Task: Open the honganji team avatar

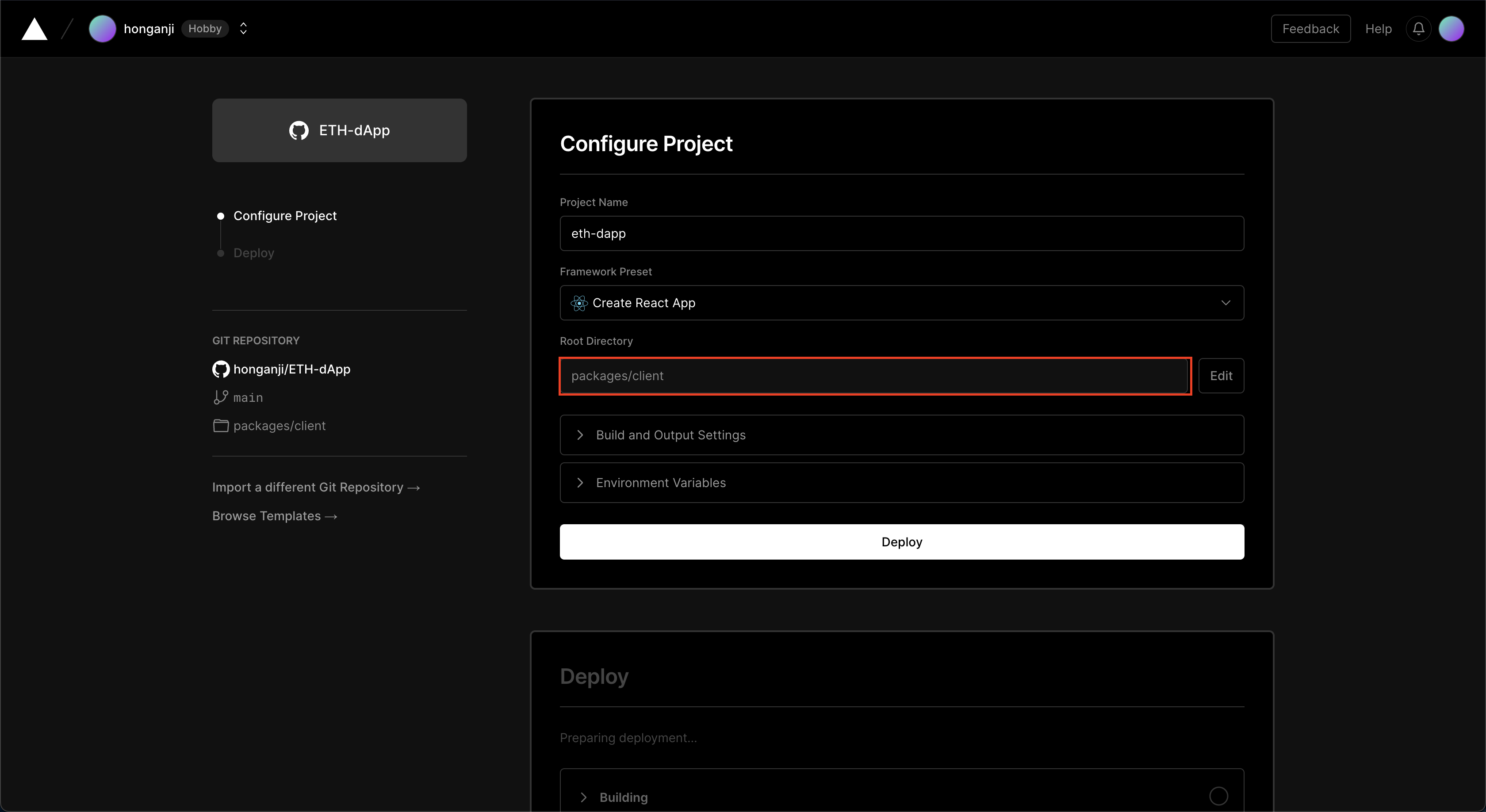Action: click(103, 29)
